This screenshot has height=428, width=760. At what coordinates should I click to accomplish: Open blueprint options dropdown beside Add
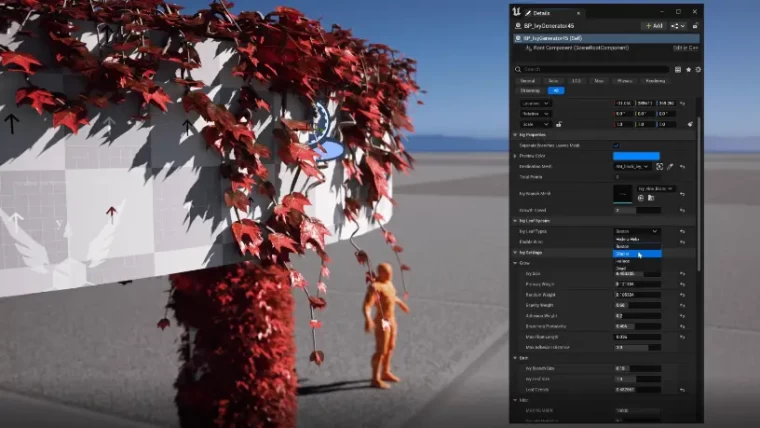[678, 26]
